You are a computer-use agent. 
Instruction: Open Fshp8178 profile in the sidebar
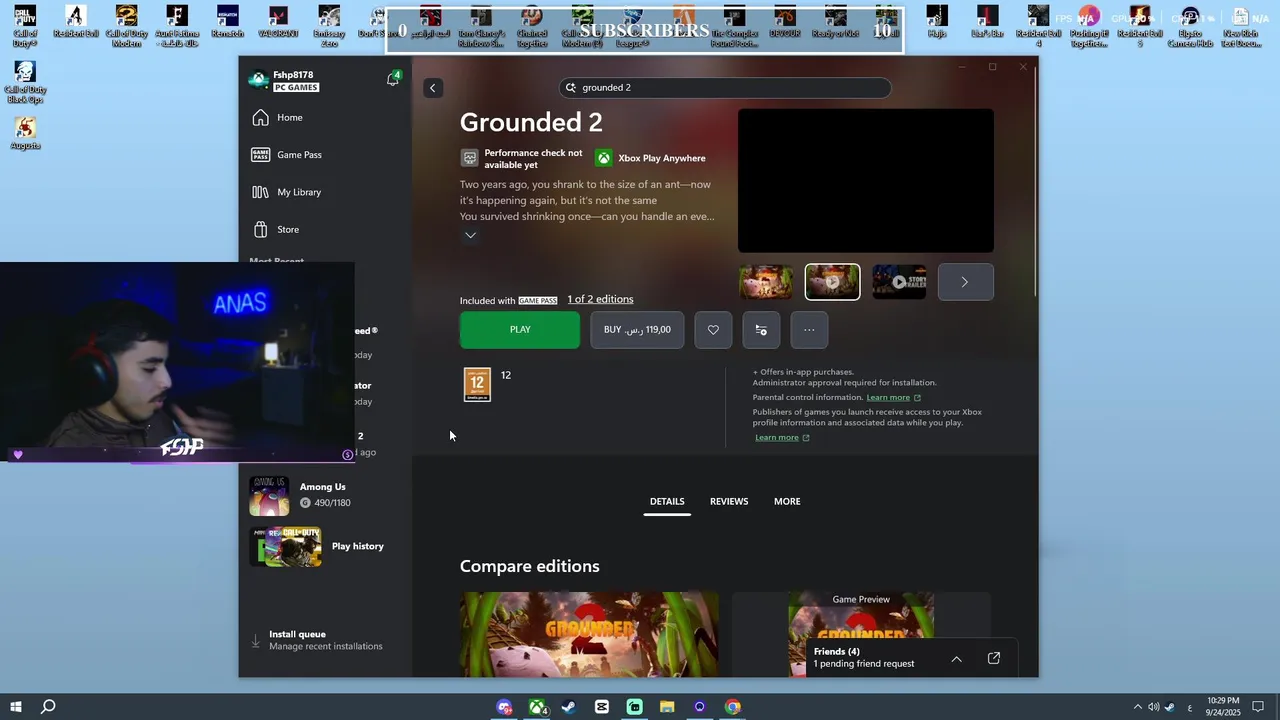coord(285,80)
